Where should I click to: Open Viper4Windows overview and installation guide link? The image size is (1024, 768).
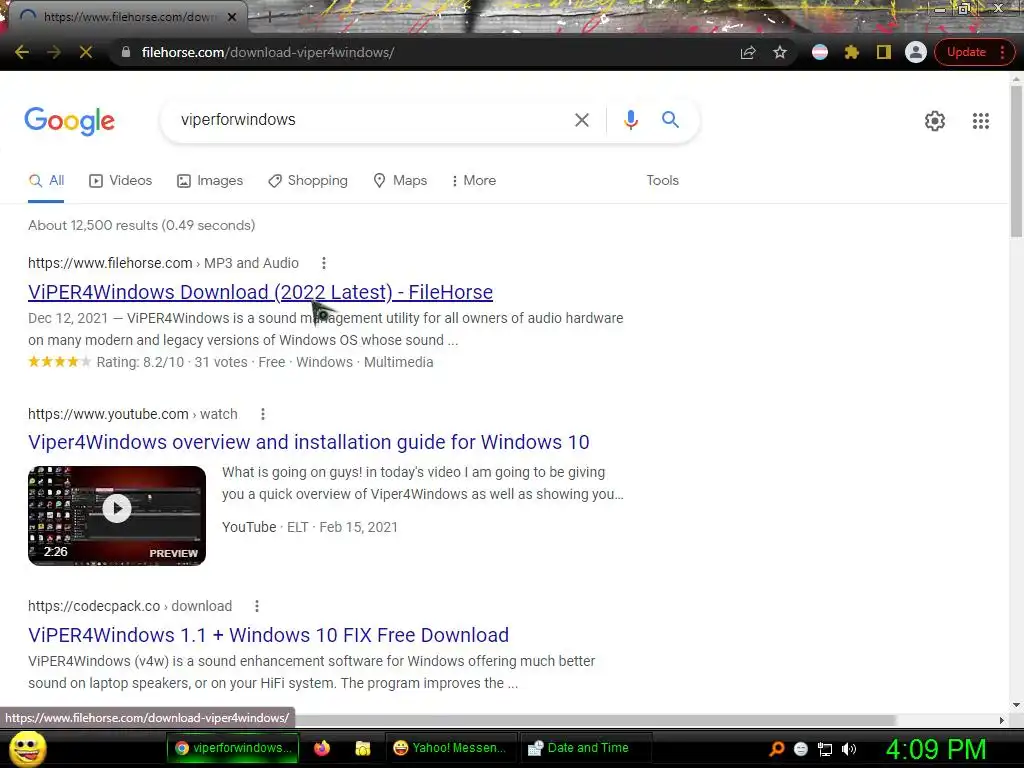[308, 443]
